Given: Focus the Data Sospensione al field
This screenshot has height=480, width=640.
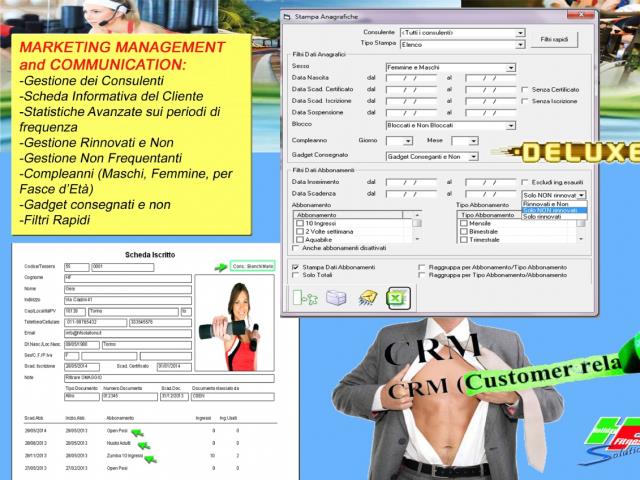Looking at the screenshot, I should [x=491, y=113].
